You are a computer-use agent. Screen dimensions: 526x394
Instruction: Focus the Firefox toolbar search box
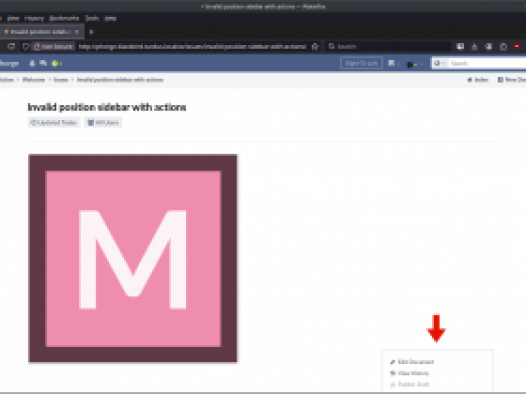pyautogui.click(x=387, y=46)
